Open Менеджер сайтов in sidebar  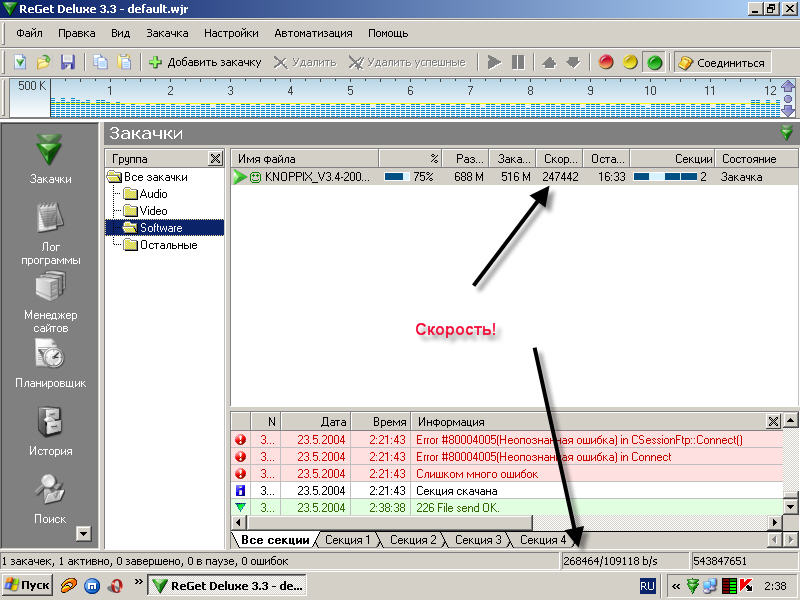50,301
